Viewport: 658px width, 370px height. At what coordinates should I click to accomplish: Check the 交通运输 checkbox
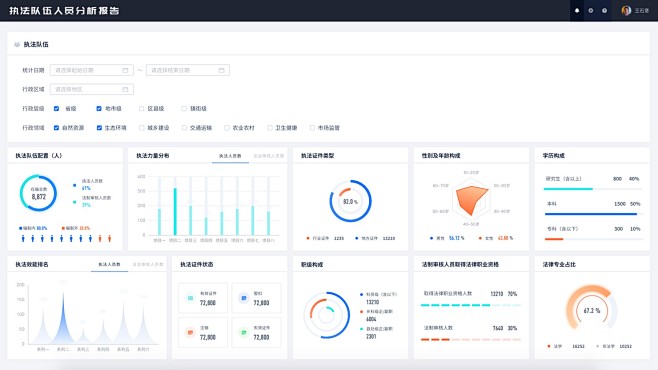tap(184, 128)
